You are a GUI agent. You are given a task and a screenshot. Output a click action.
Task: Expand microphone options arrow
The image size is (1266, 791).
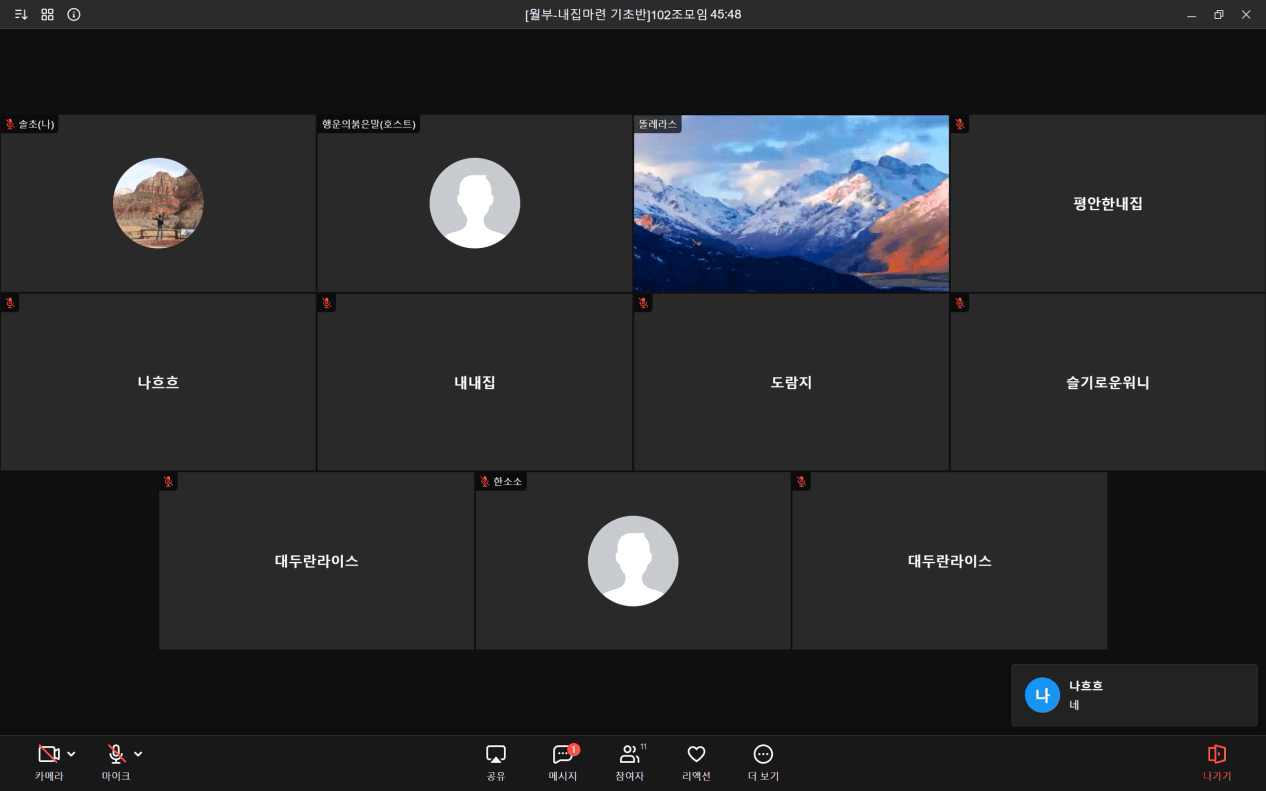point(138,754)
